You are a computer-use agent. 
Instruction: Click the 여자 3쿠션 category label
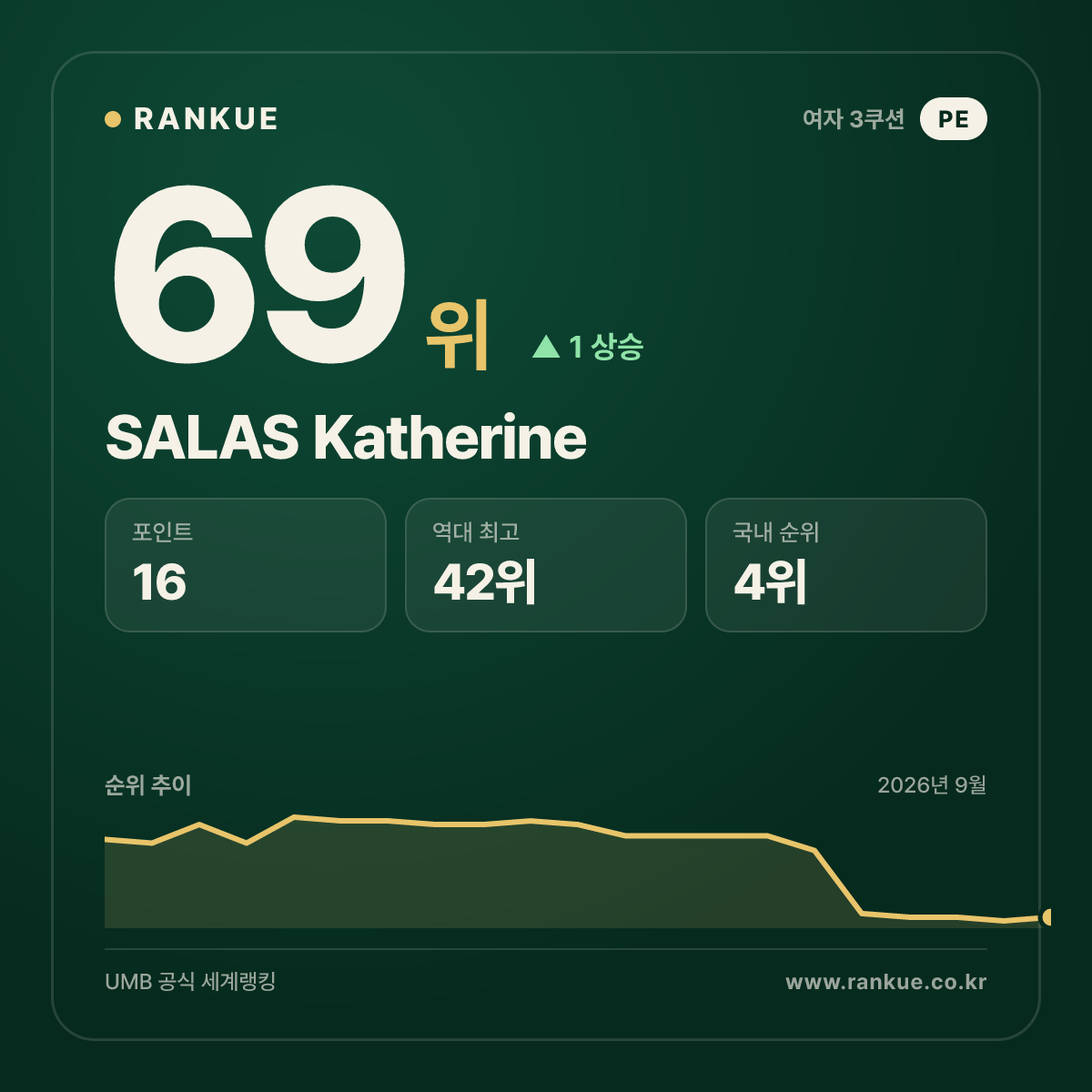click(854, 119)
